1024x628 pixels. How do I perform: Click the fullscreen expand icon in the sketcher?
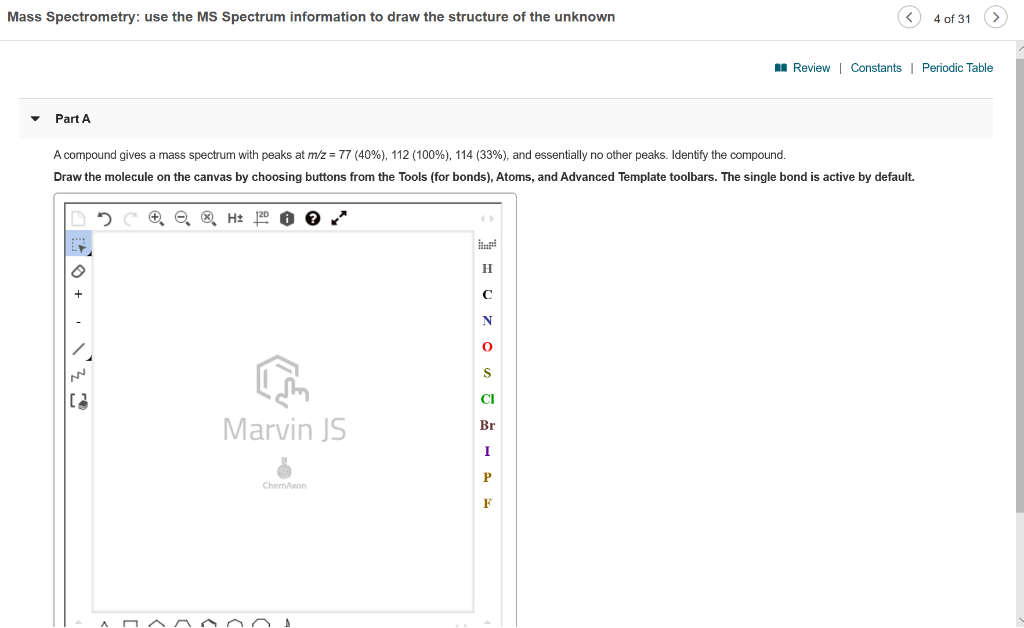337,217
